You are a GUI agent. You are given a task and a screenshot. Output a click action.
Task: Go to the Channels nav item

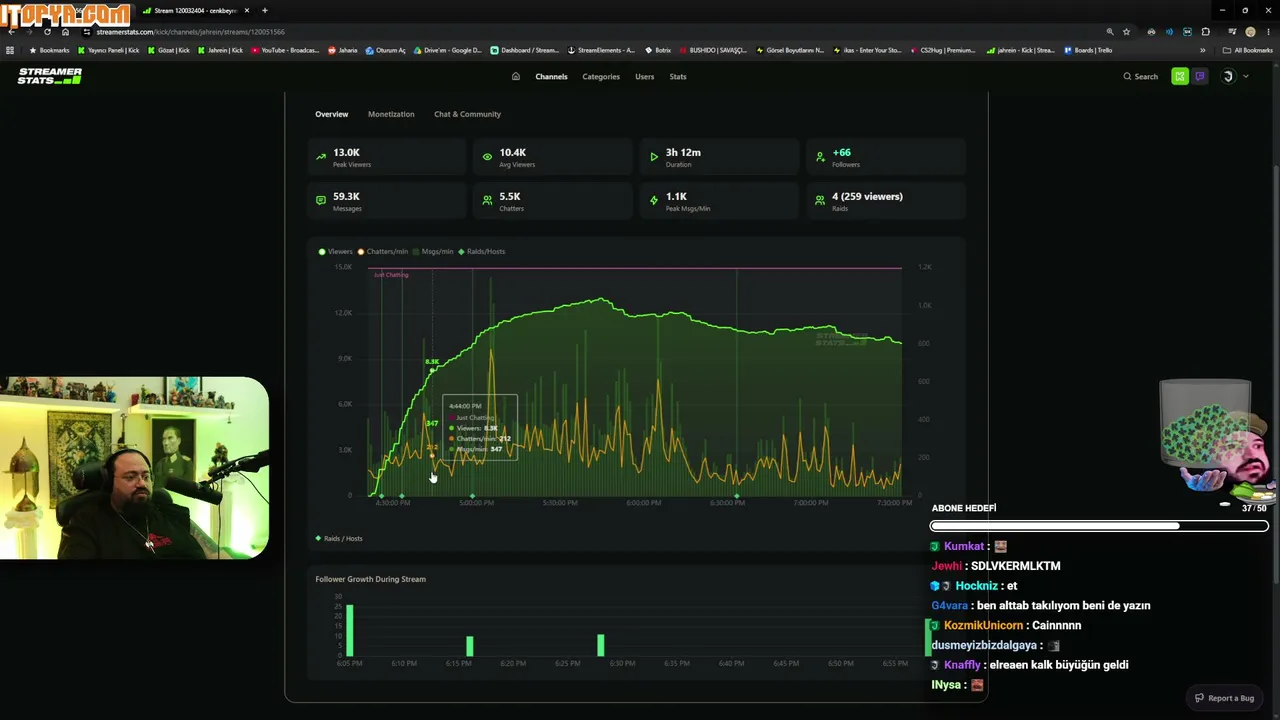551,76
